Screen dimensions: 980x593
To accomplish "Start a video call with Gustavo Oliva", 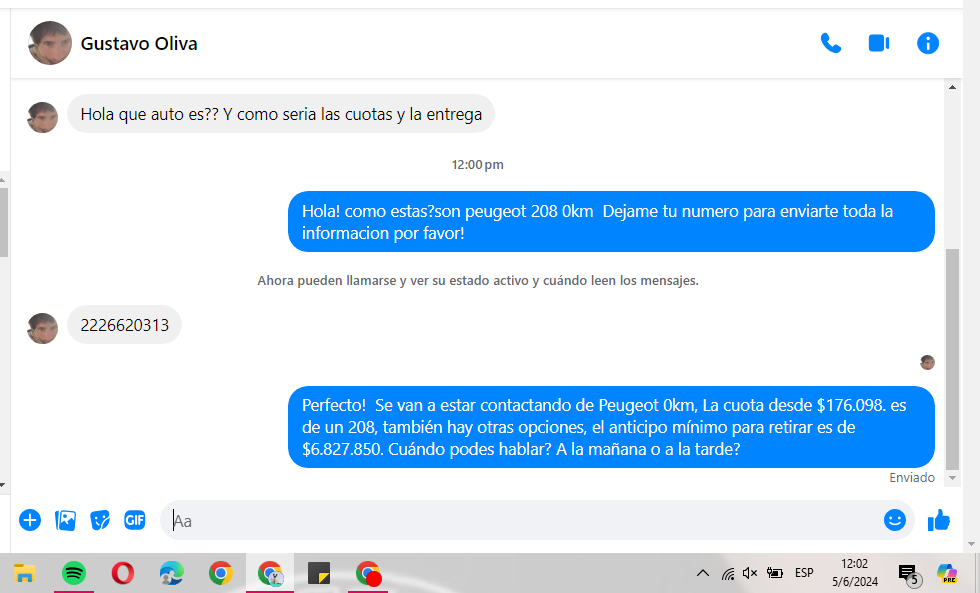I will coord(879,43).
